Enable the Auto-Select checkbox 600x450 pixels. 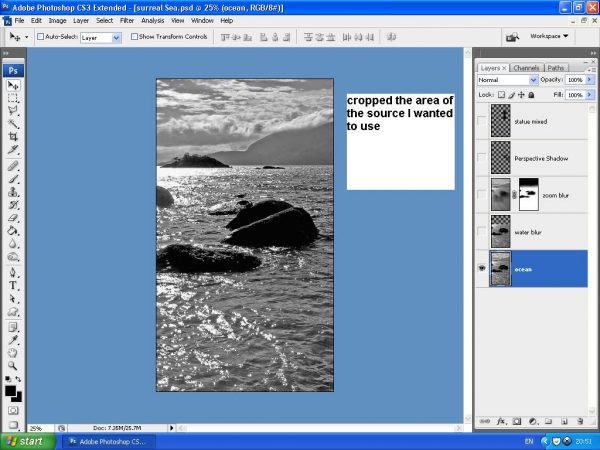[41, 37]
